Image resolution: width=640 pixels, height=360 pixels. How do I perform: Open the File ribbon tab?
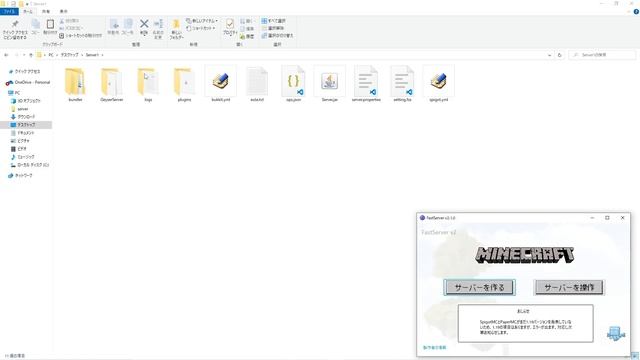(x=9, y=11)
